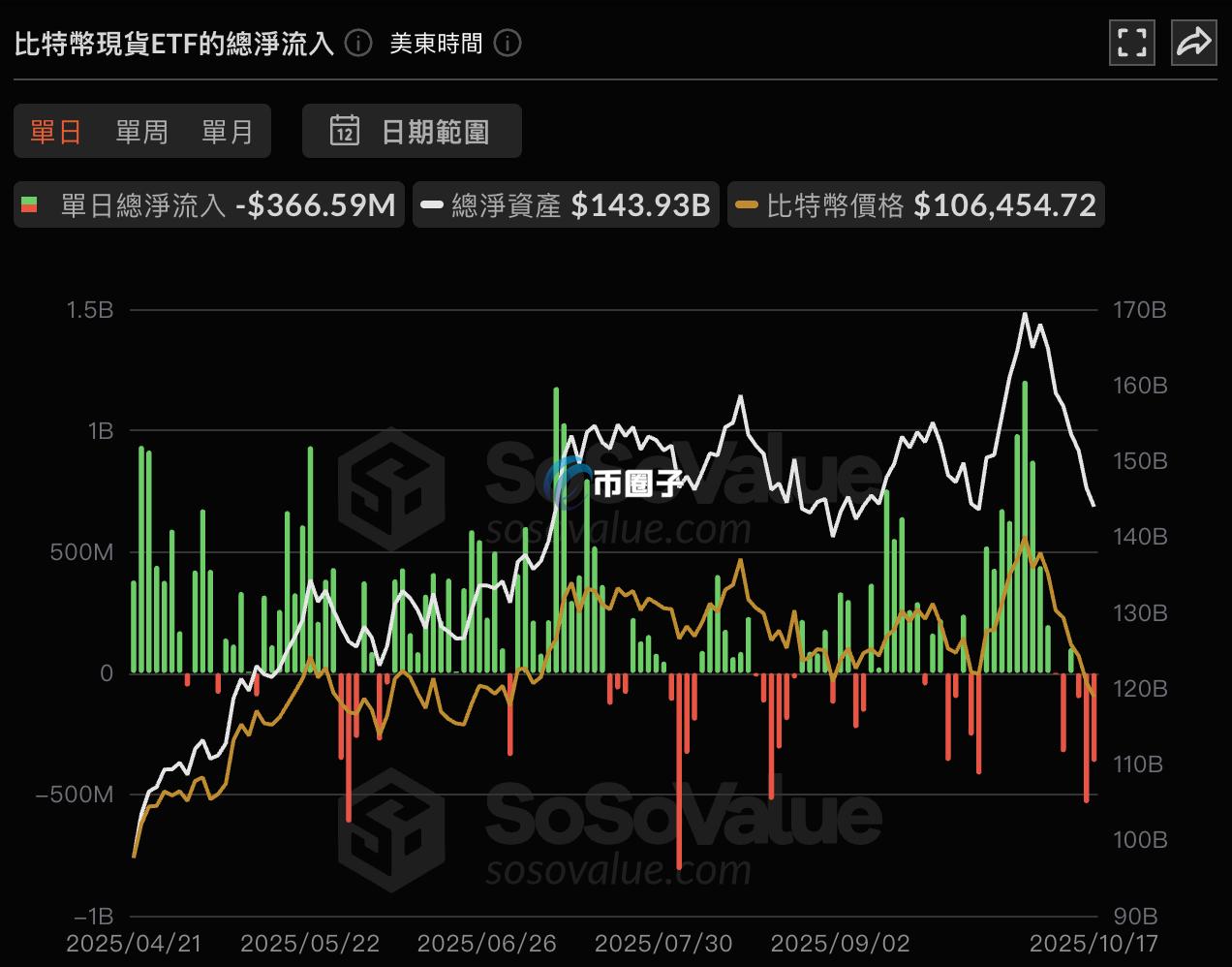Click the 2025/07/30 x-axis date label
The image size is (1232, 967).
[x=663, y=943]
